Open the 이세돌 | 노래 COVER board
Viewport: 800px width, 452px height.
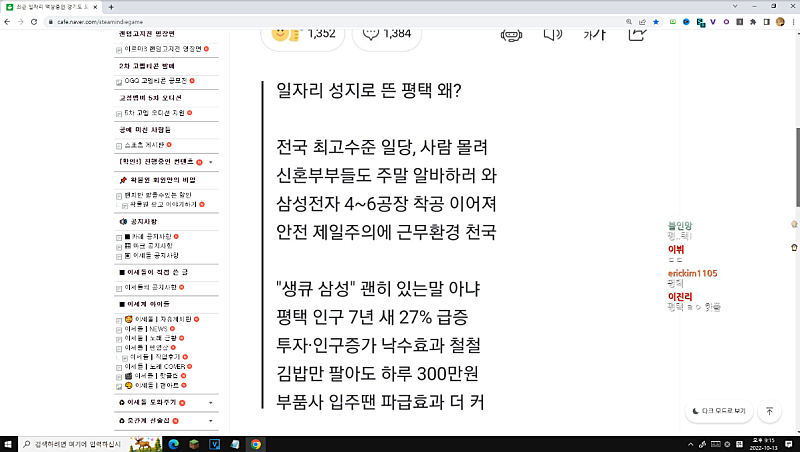(155, 366)
